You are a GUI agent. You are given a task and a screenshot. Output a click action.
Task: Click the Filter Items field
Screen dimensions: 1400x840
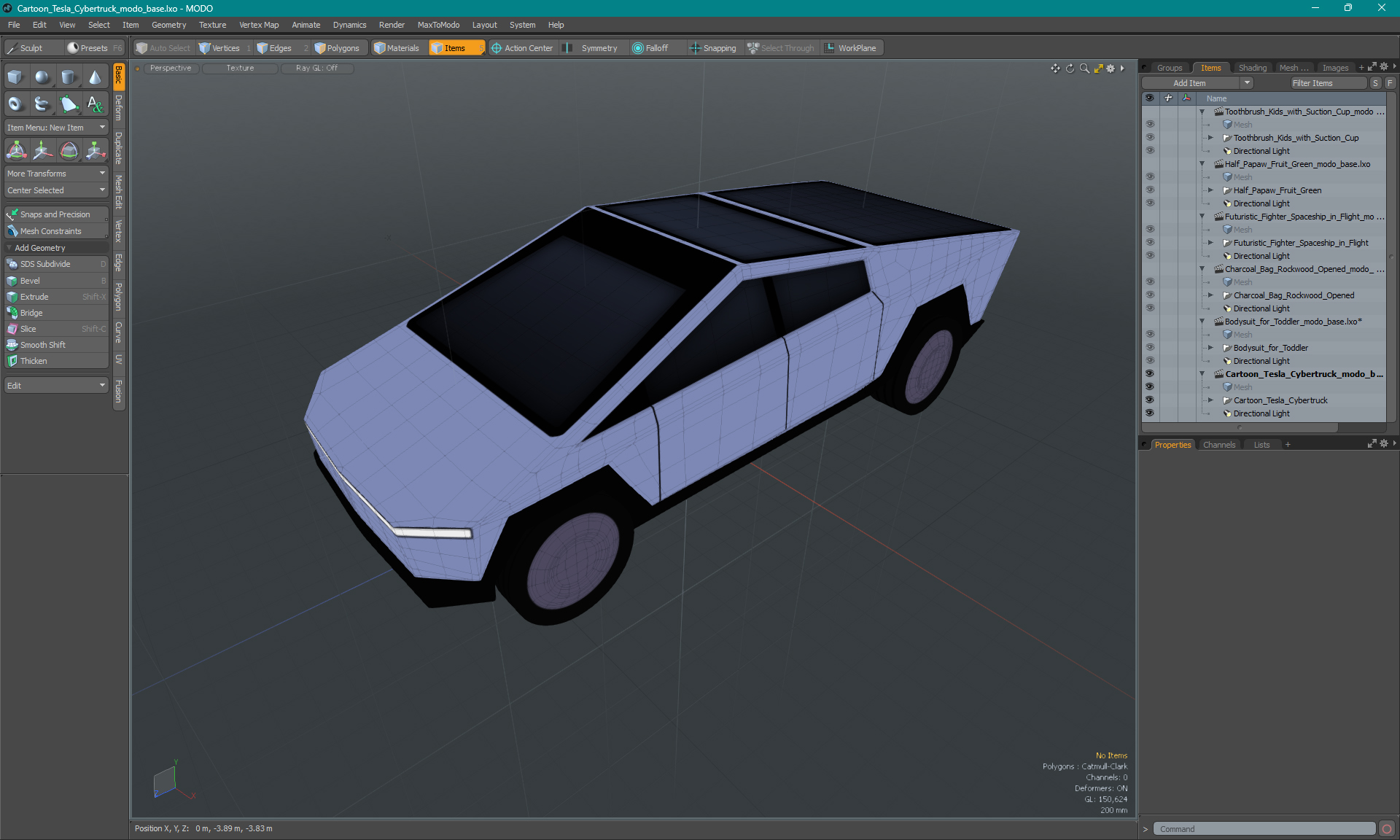pos(1328,83)
